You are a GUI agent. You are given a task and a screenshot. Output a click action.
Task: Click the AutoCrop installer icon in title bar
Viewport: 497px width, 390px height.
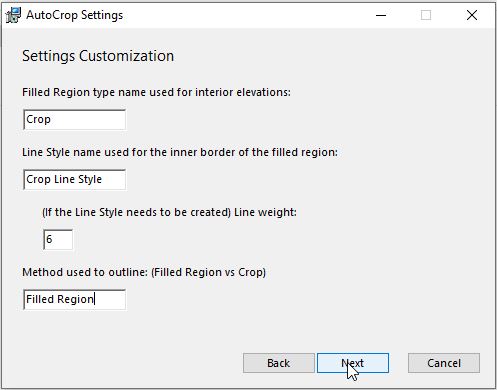[13, 15]
